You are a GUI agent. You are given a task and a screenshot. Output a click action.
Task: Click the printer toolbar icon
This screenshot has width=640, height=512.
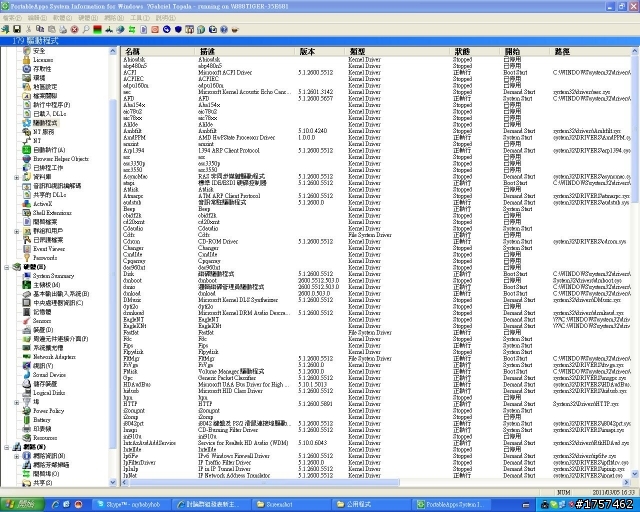(63, 29)
